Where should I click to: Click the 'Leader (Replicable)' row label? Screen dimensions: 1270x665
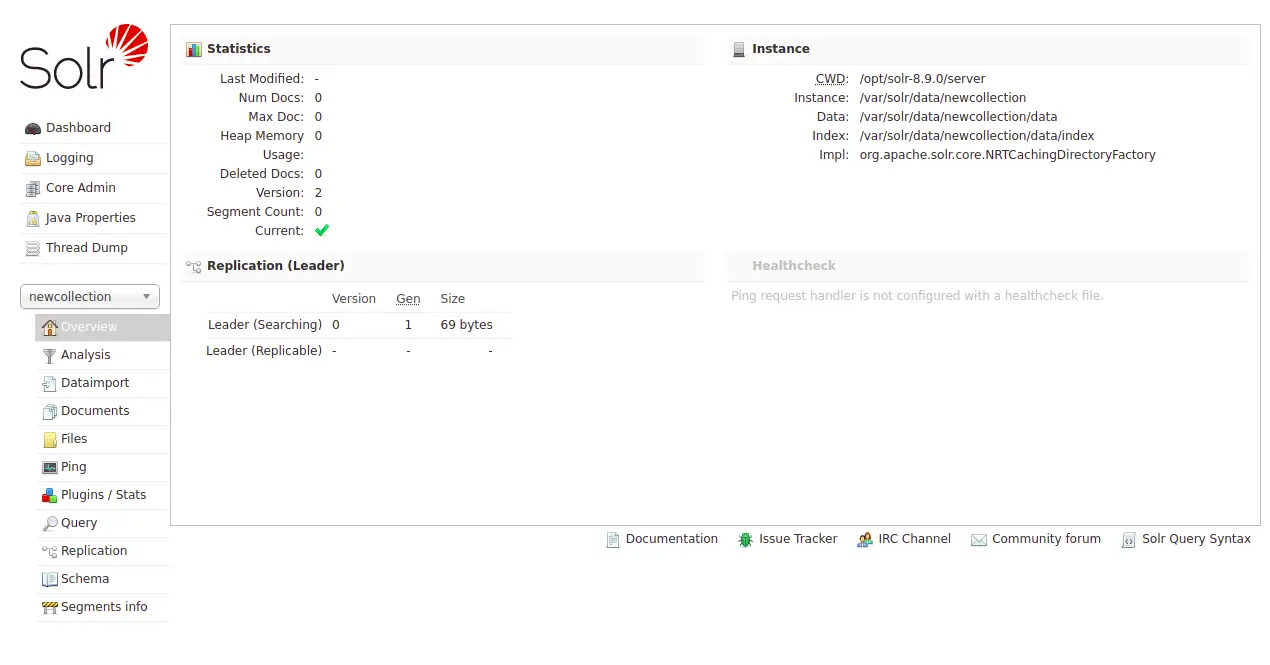264,351
